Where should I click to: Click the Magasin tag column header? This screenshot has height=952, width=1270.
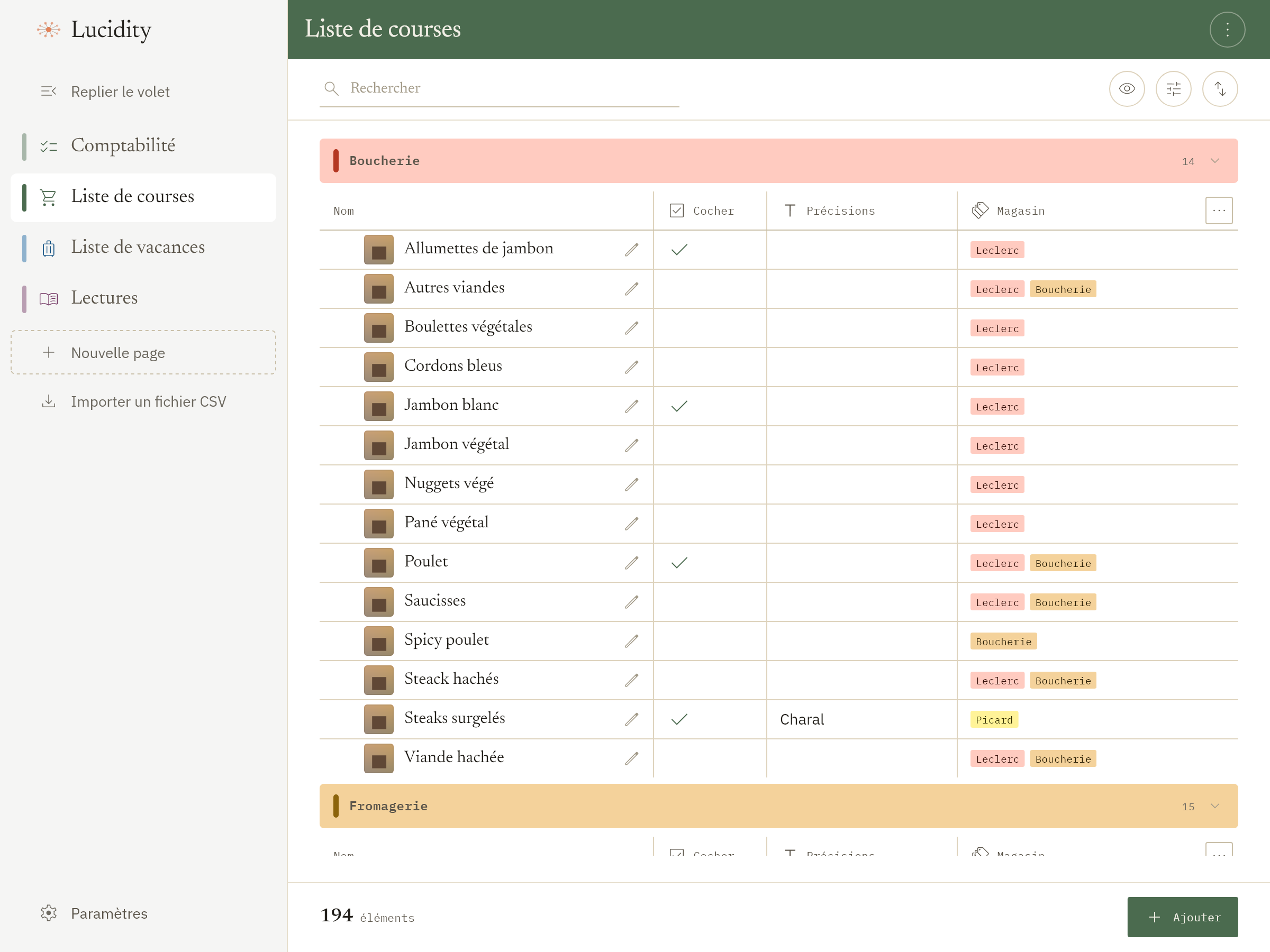click(1009, 210)
